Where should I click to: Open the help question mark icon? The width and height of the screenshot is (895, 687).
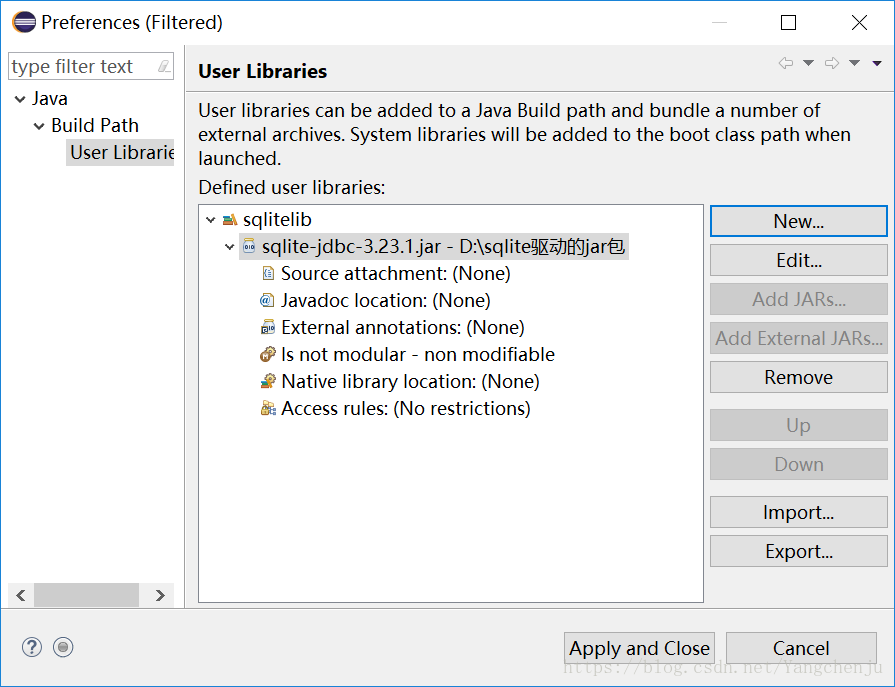coord(32,647)
